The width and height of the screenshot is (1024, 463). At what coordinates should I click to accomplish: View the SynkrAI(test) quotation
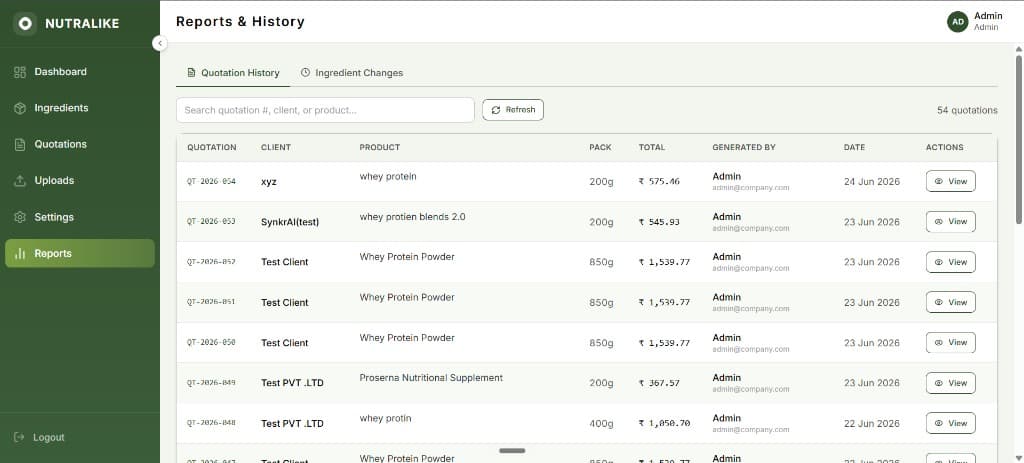(950, 222)
